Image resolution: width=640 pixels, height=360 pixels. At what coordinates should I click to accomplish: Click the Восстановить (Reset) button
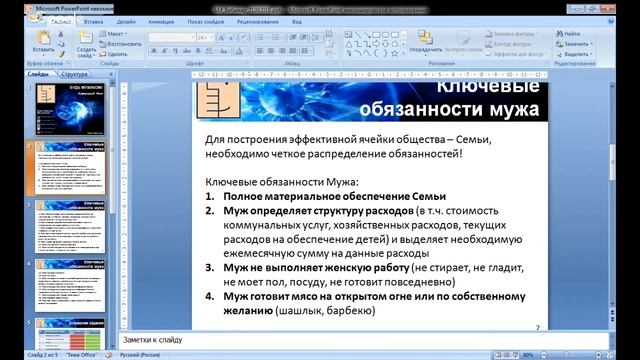click(121, 44)
